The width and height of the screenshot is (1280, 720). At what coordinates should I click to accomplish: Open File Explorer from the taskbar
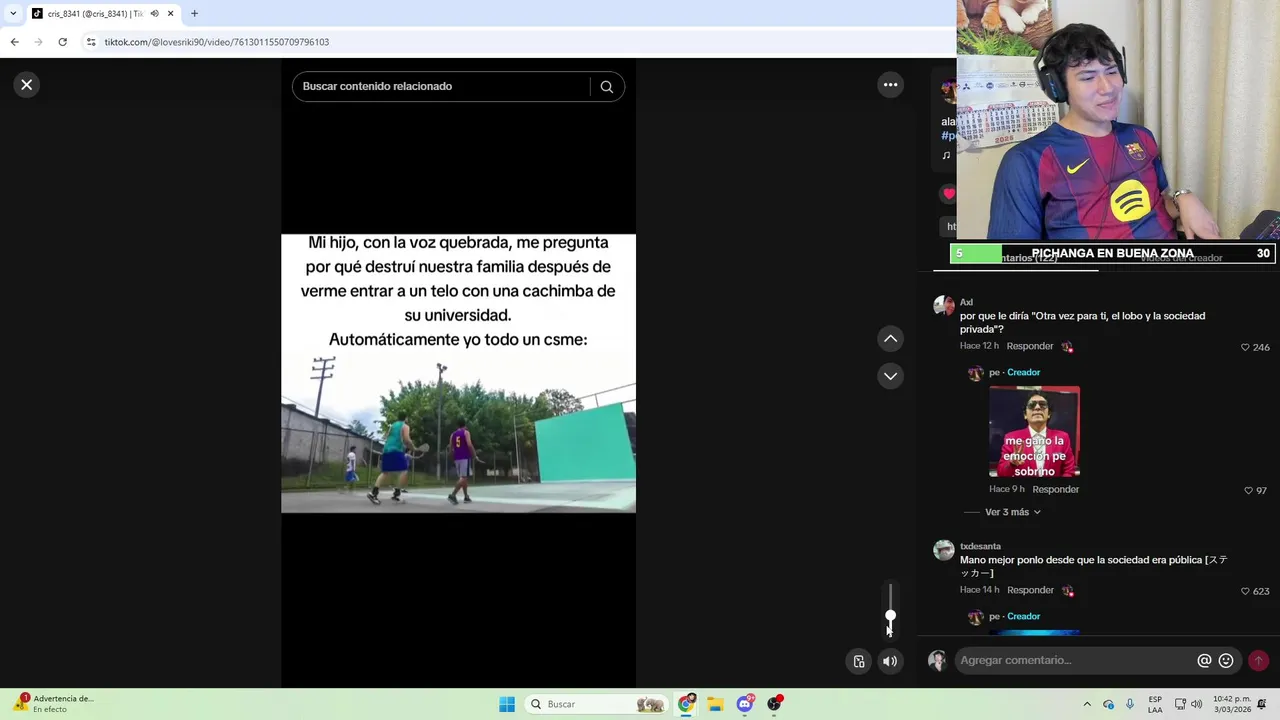coord(715,704)
